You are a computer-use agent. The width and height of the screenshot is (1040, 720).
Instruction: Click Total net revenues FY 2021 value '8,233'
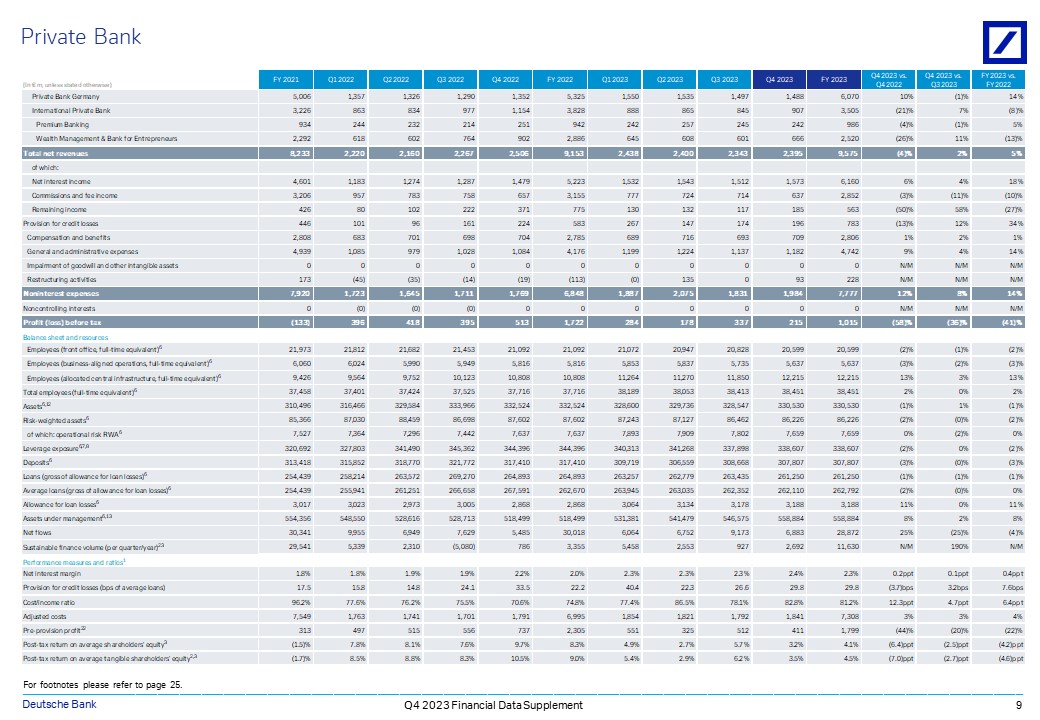(x=298, y=153)
